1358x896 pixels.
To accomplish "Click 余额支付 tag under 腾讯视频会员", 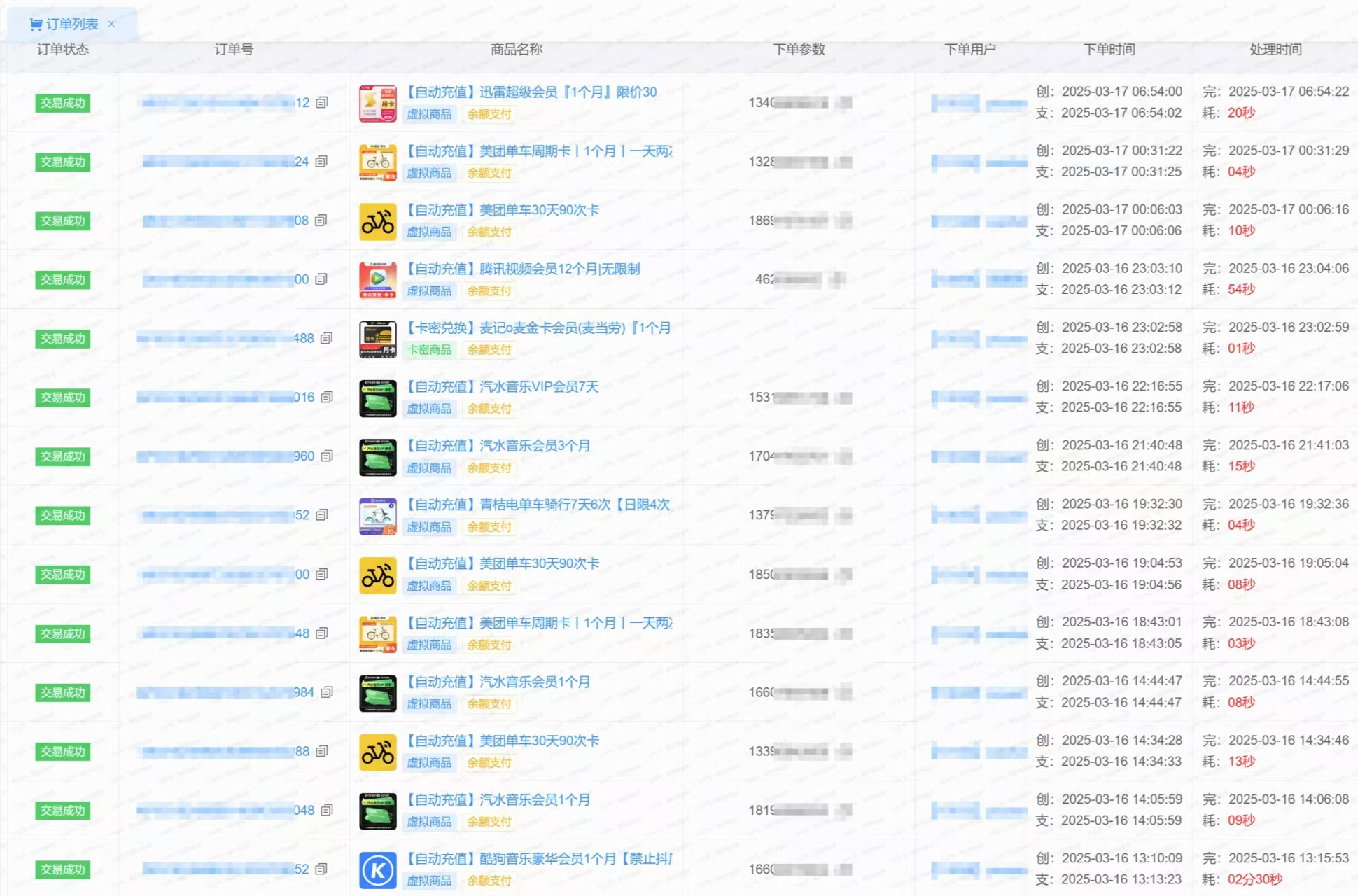I will 489,291.
